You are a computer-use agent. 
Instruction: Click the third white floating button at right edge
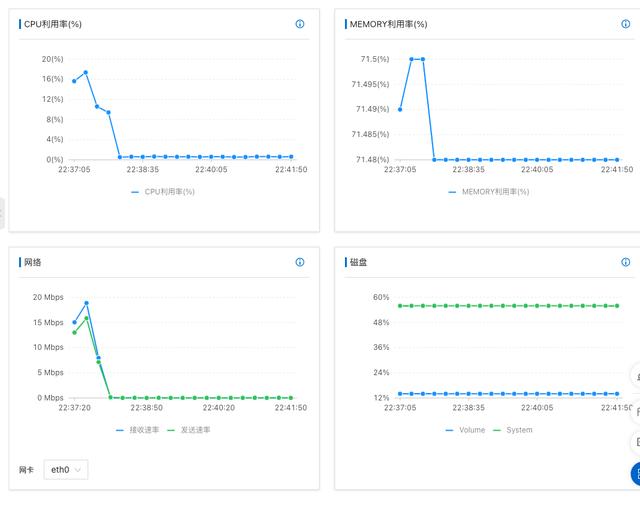(635, 441)
